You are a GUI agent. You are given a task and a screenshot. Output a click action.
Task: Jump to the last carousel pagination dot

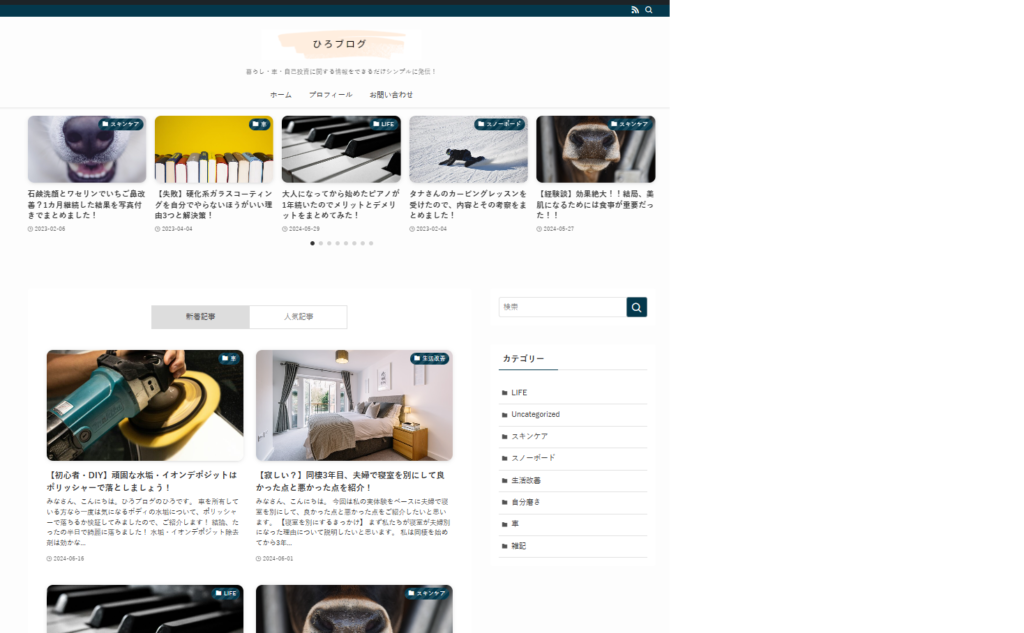(371, 243)
